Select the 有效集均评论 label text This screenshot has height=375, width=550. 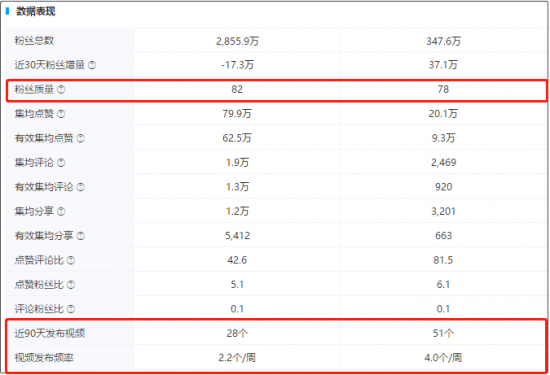coord(44,187)
